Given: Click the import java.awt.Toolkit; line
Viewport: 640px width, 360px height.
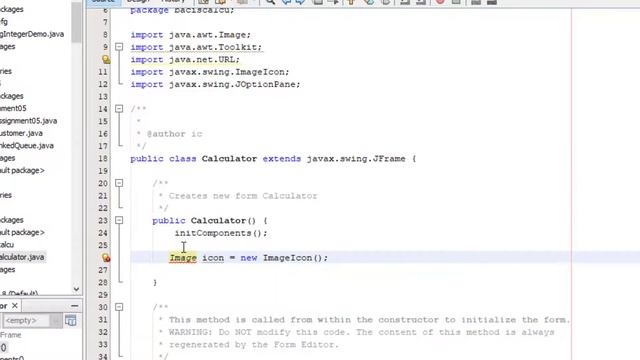Looking at the screenshot, I should pos(196,47).
